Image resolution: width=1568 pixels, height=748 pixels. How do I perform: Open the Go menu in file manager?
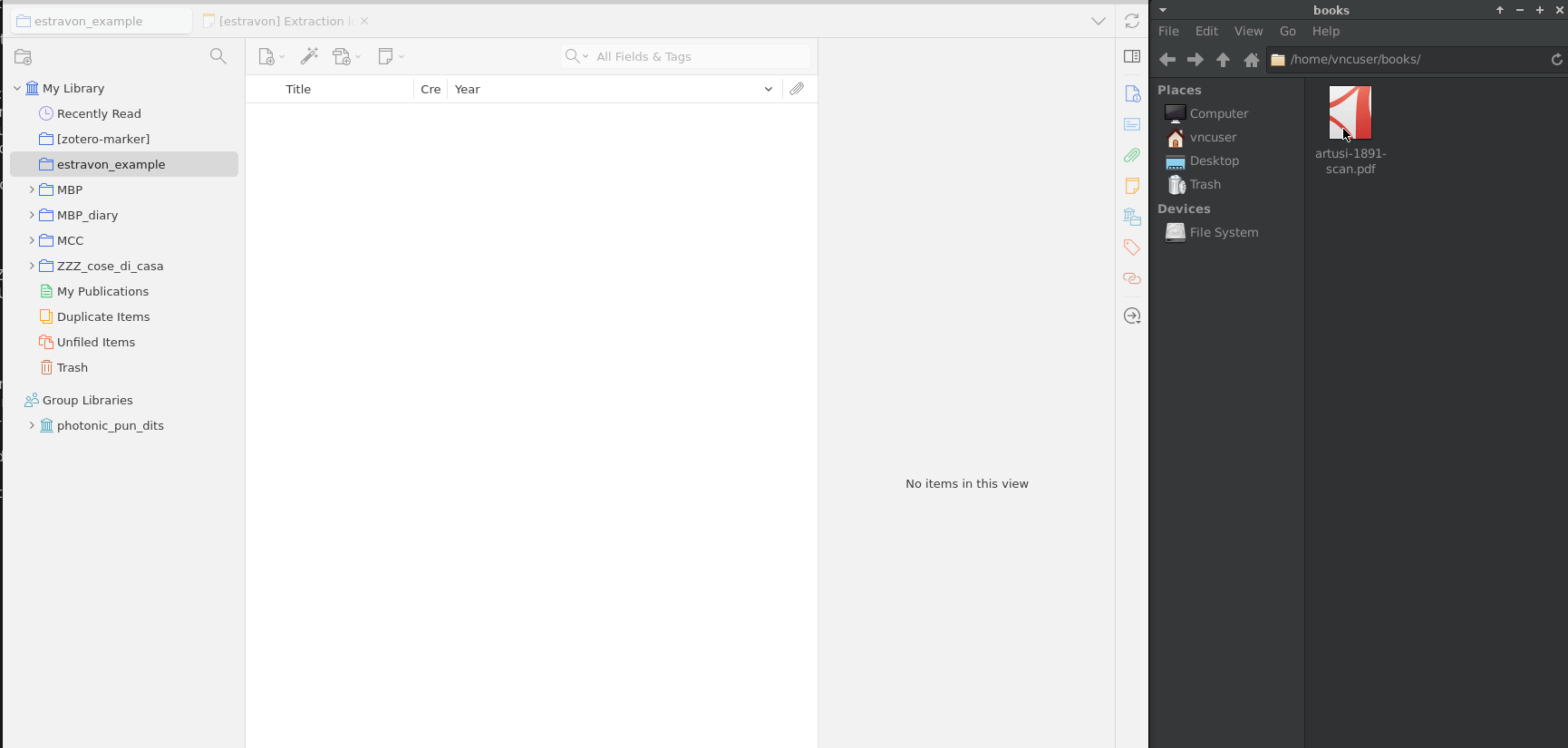(x=1287, y=31)
